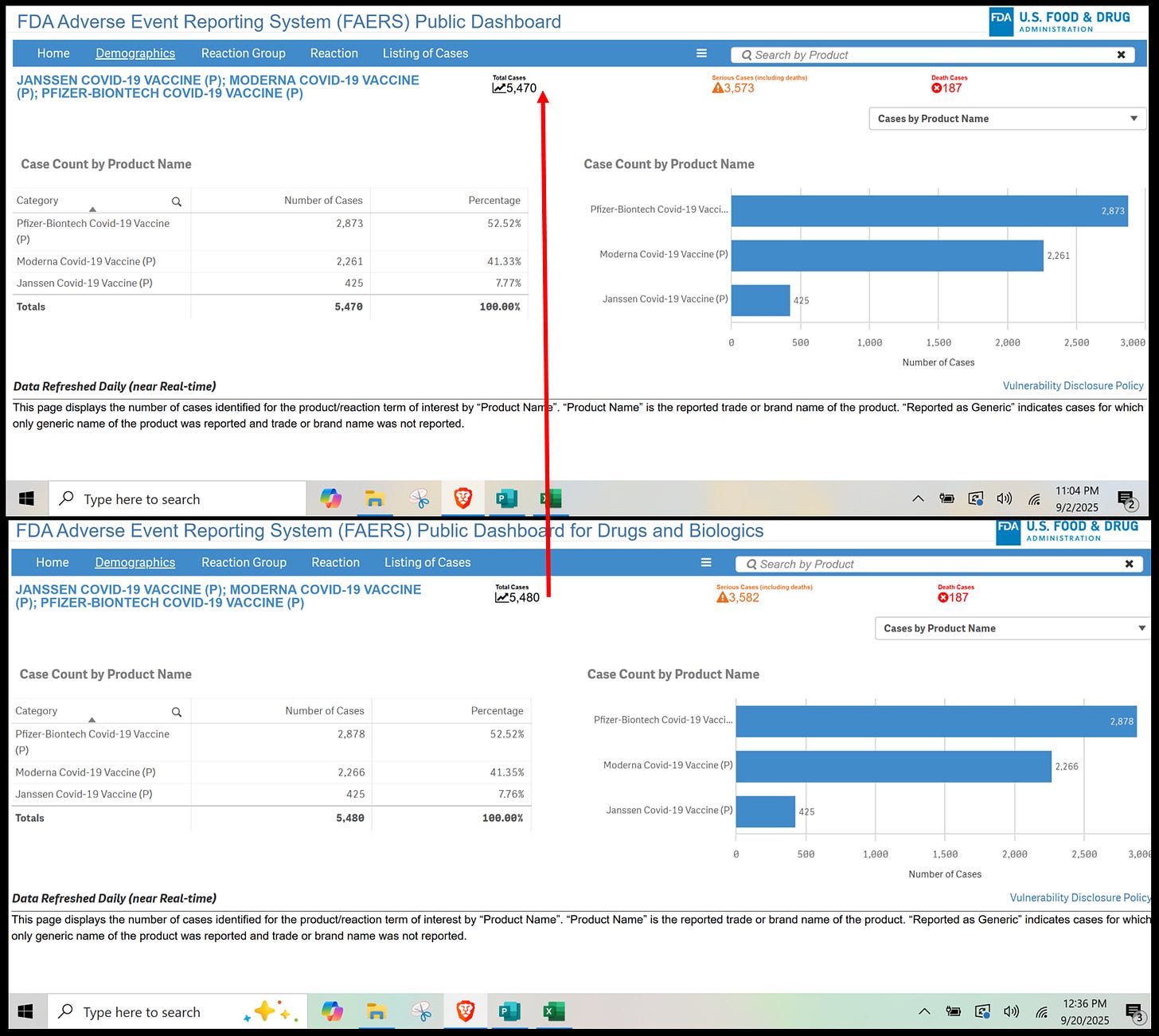The image size is (1159, 1036).
Task: Open Excel in the lower taskbar
Action: tap(553, 1011)
